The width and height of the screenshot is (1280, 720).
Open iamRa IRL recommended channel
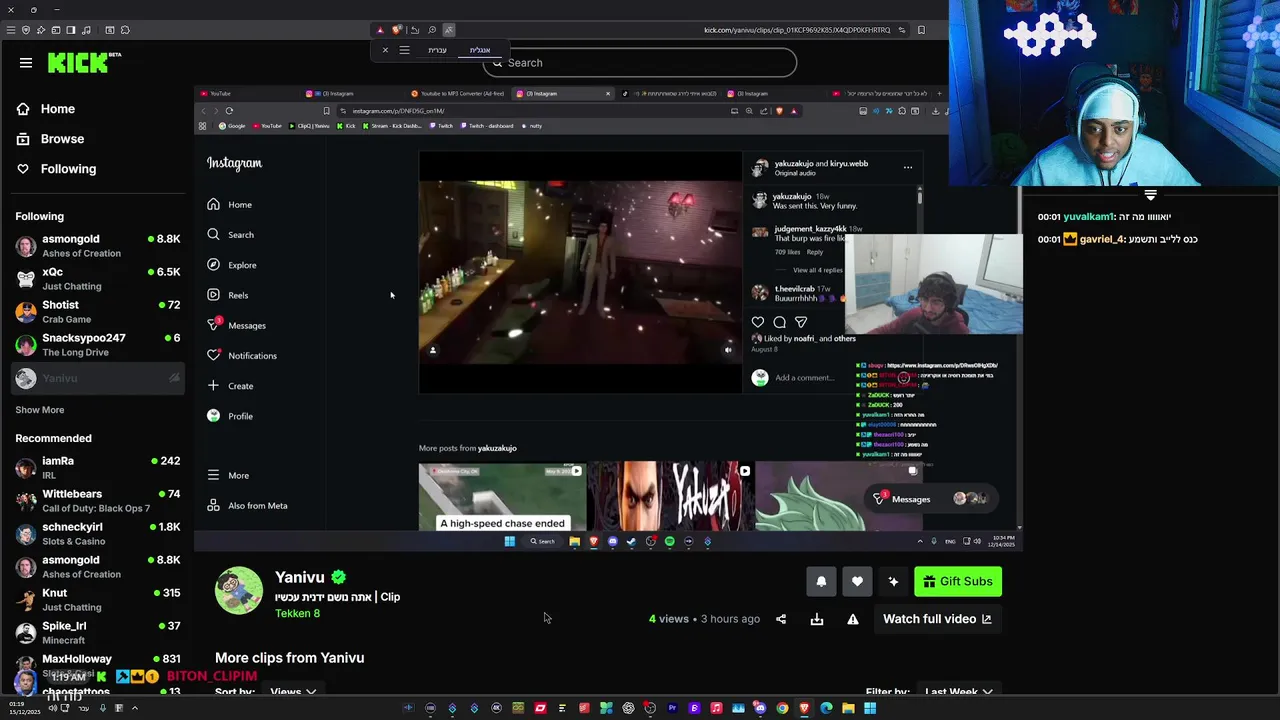click(x=97, y=468)
